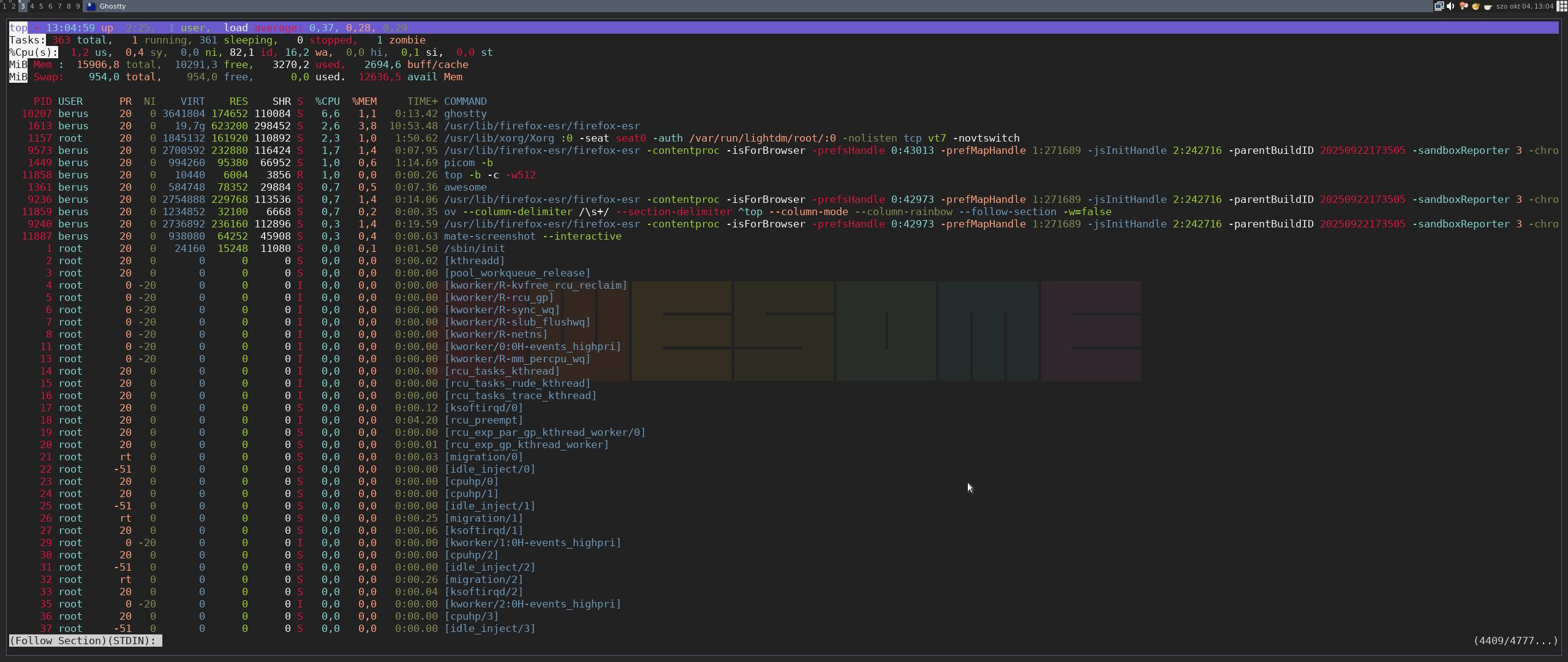Click the line counter 4409/4777 indicator

pyautogui.click(x=1515, y=641)
